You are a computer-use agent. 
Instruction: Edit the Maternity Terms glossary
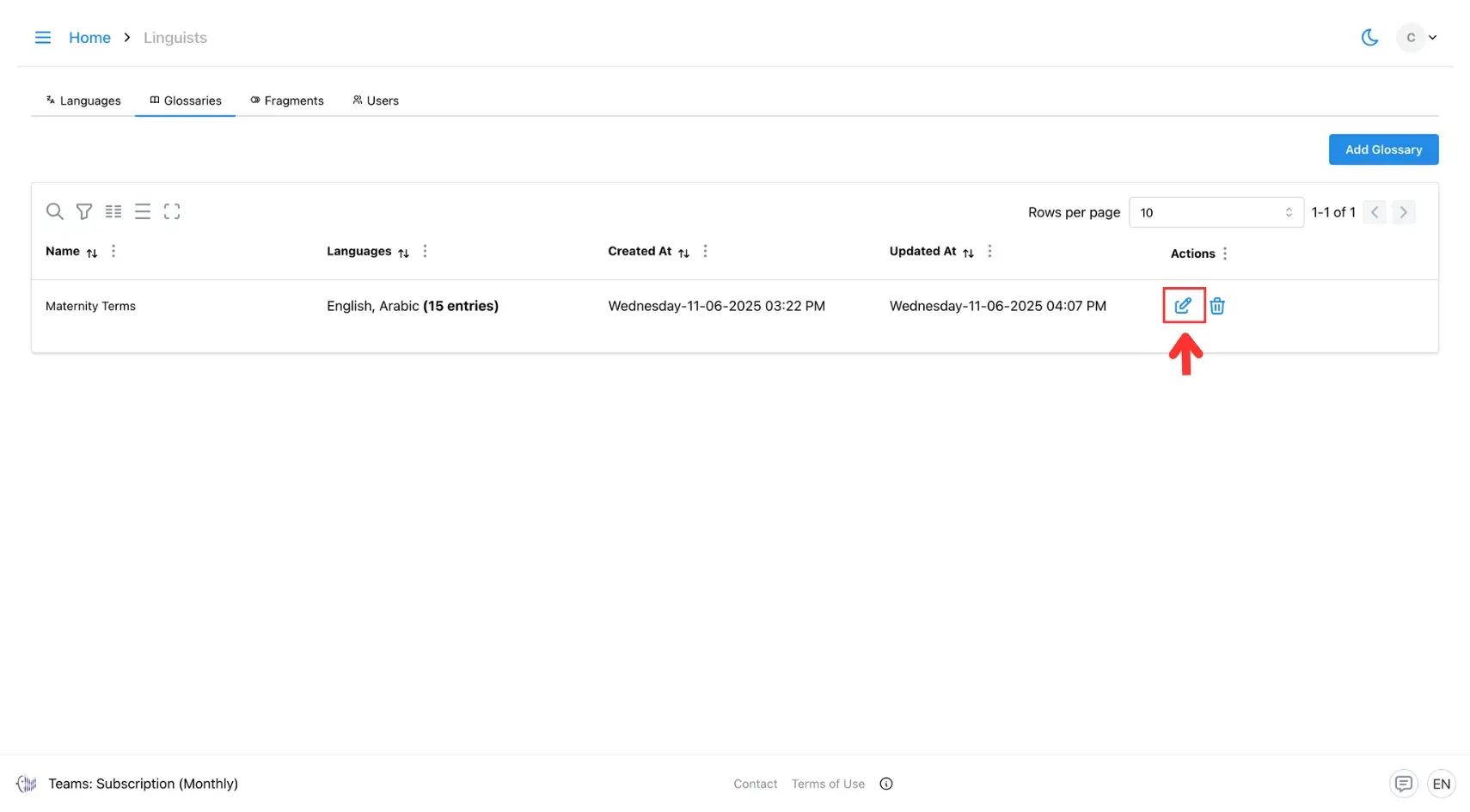pyautogui.click(x=1183, y=305)
